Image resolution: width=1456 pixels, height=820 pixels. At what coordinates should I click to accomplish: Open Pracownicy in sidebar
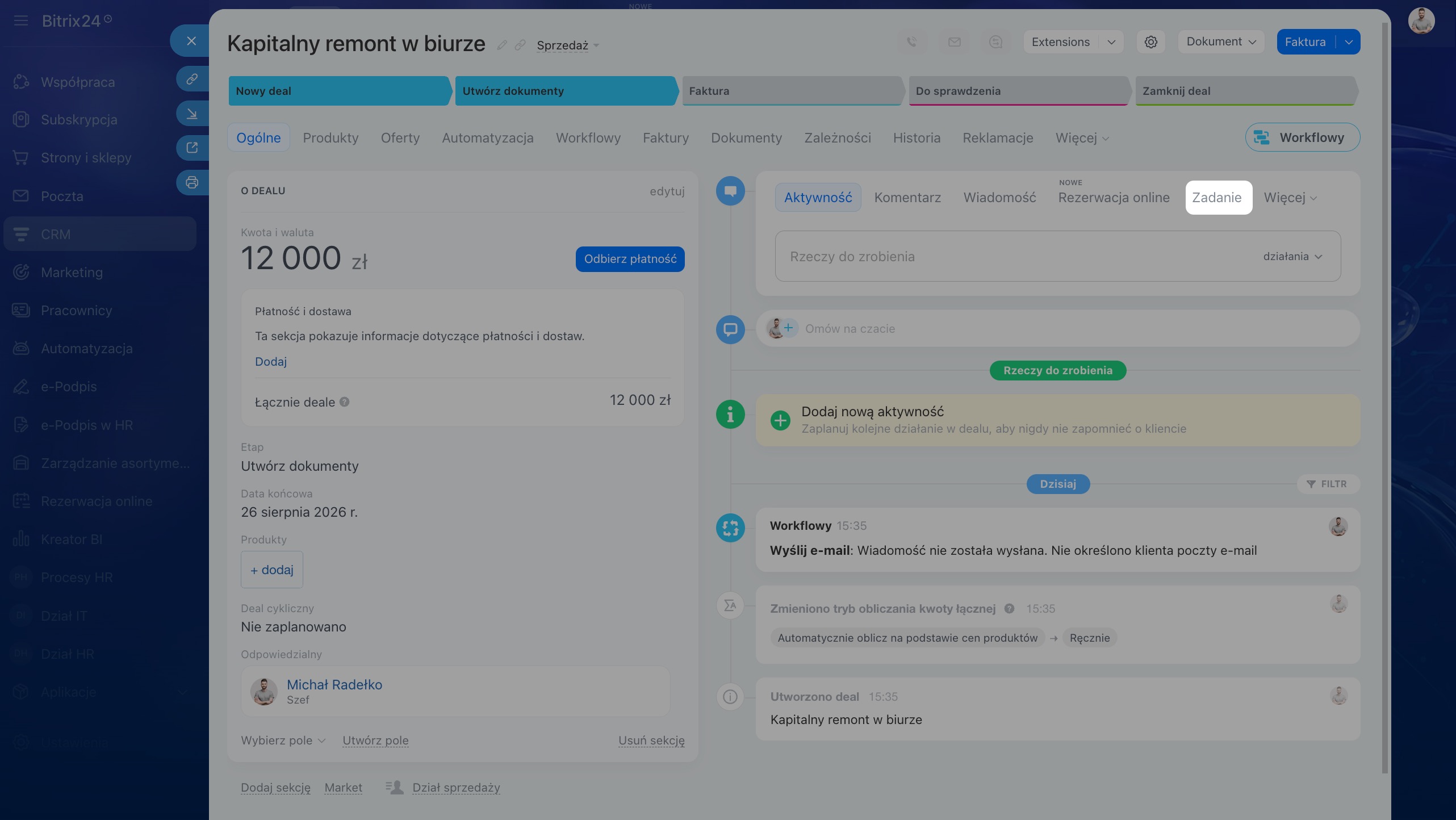[76, 311]
